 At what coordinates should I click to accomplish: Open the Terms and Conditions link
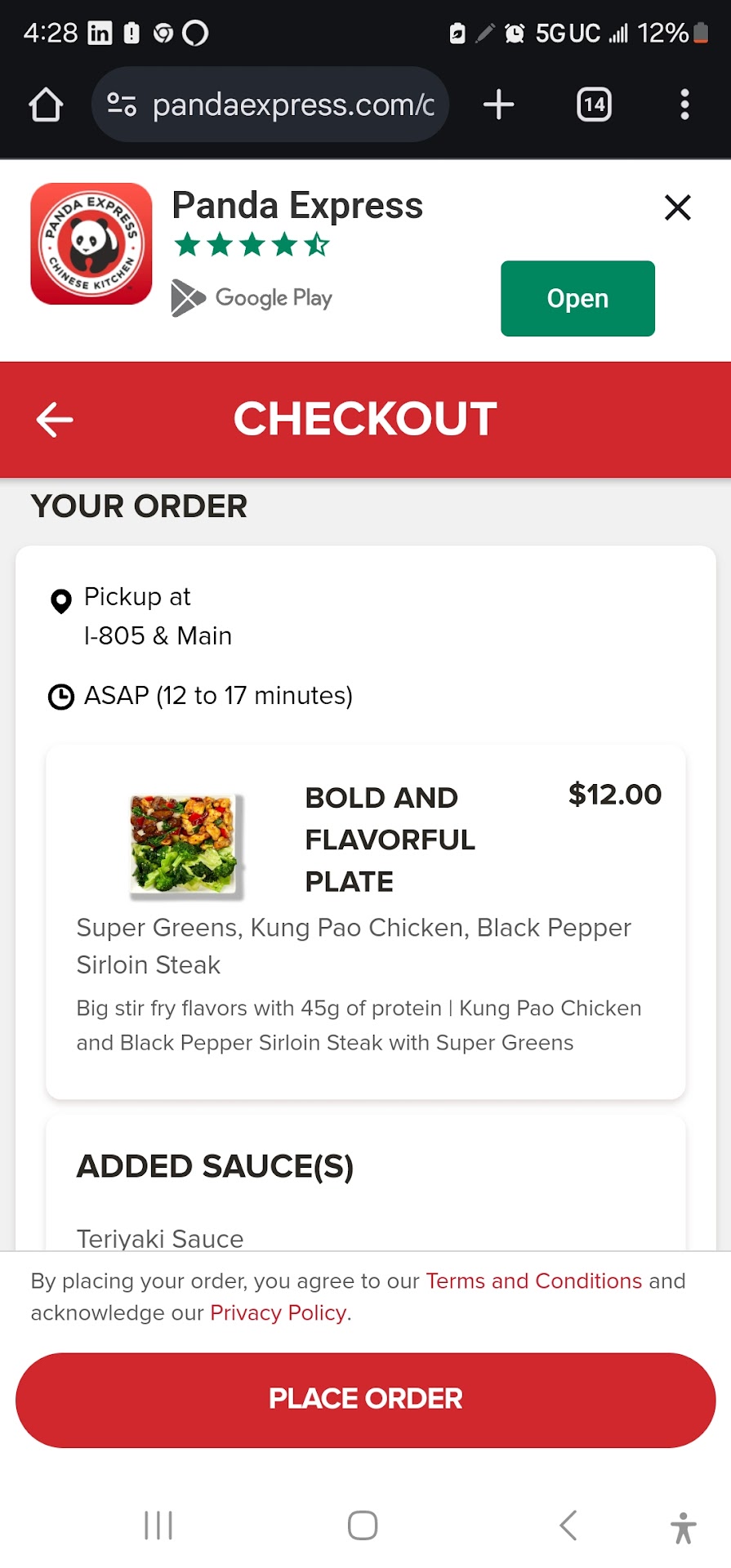pyautogui.click(x=533, y=1281)
